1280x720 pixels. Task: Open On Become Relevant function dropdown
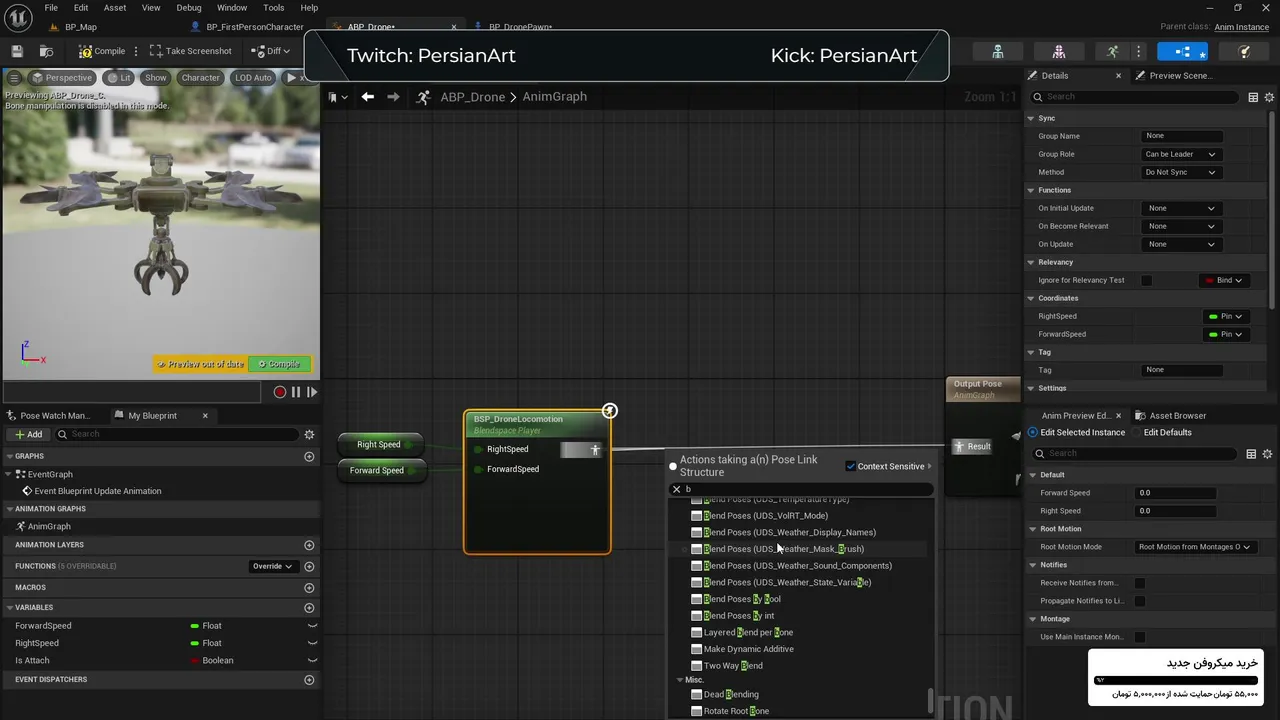pyautogui.click(x=1181, y=226)
